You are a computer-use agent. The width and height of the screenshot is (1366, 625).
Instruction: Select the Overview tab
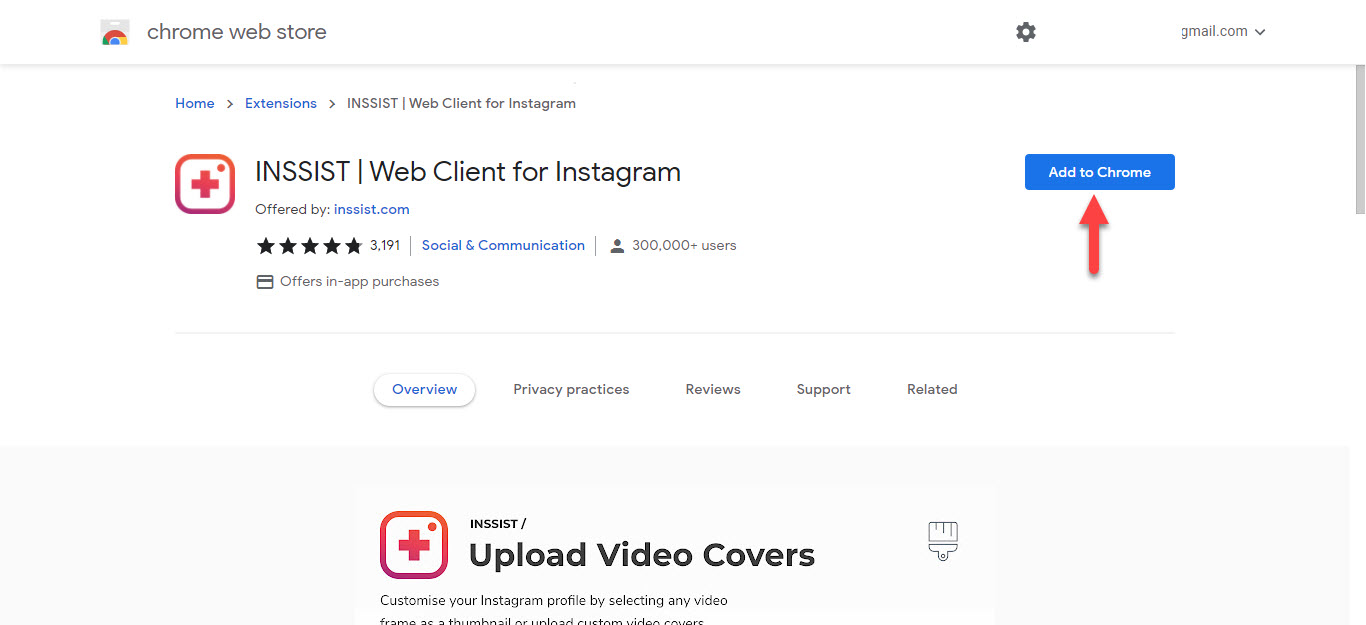tap(424, 390)
